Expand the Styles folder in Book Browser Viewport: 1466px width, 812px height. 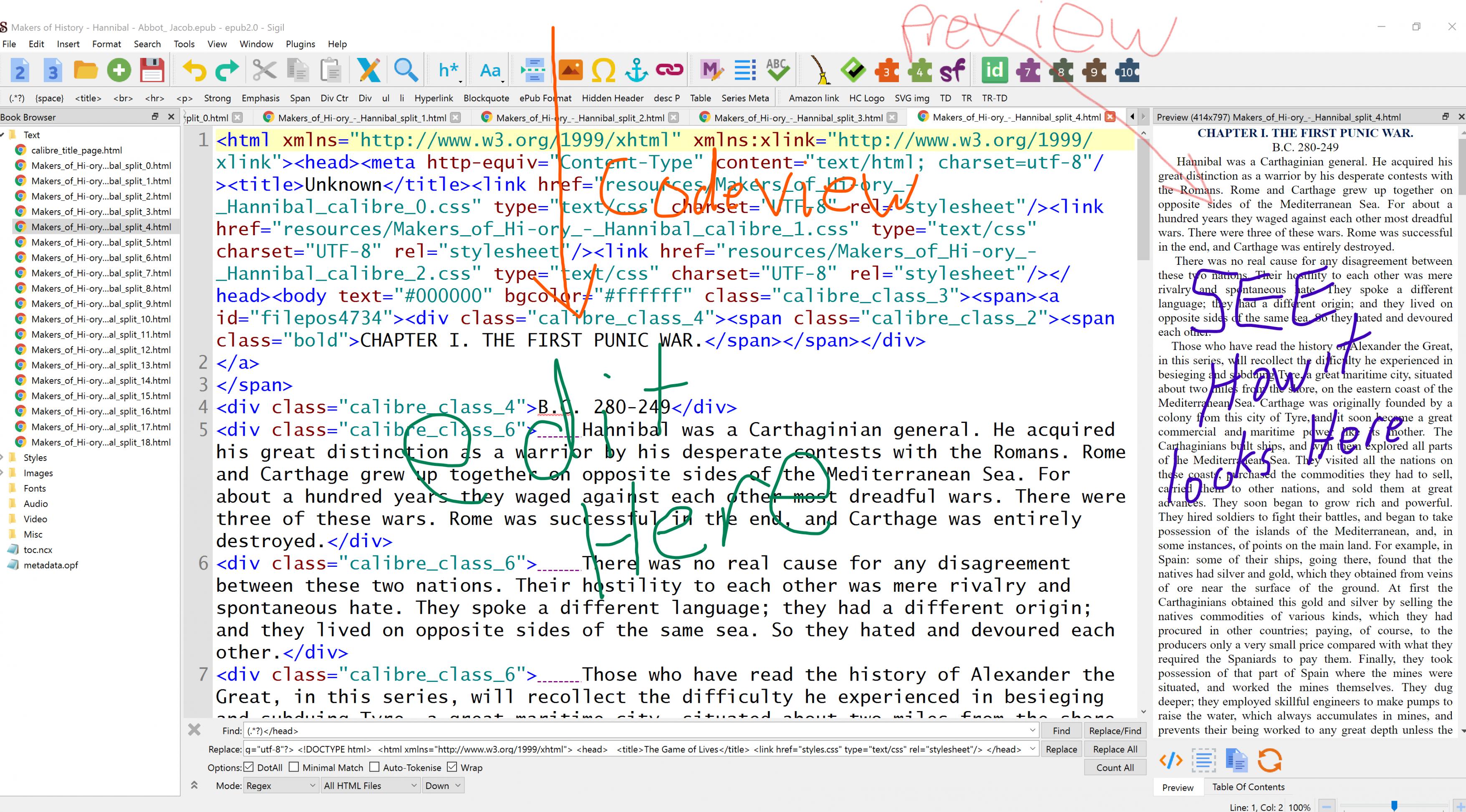pos(3,457)
